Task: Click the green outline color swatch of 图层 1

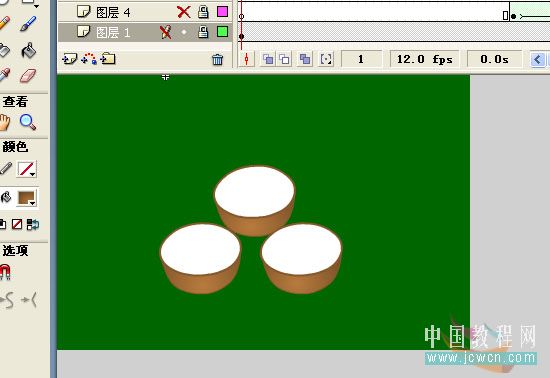Action: point(222,32)
